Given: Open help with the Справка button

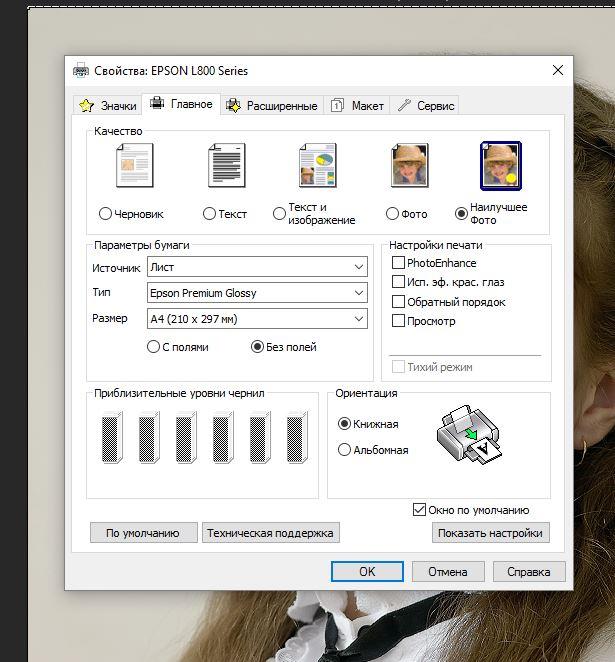Looking at the screenshot, I should point(529,571).
